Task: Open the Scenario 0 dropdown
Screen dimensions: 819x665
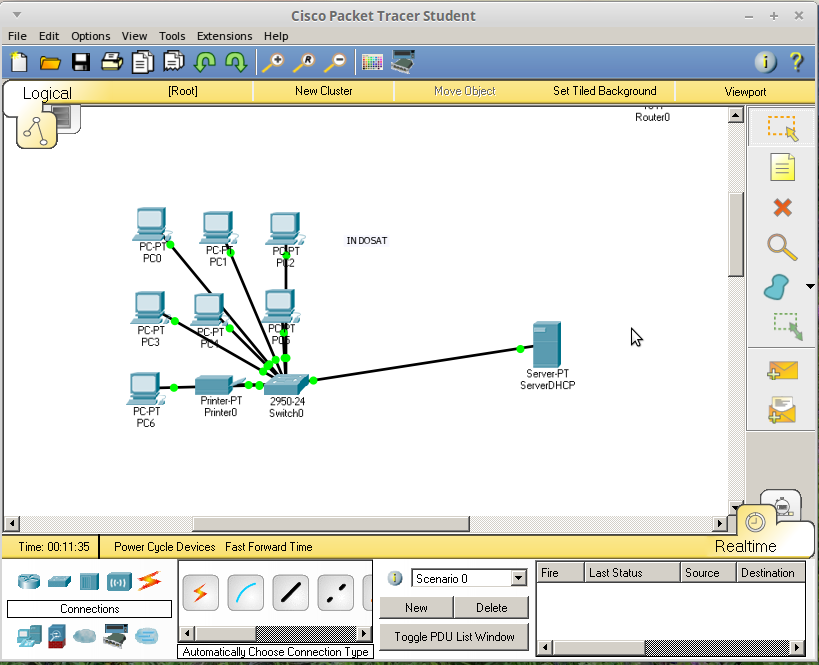Action: coord(468,578)
